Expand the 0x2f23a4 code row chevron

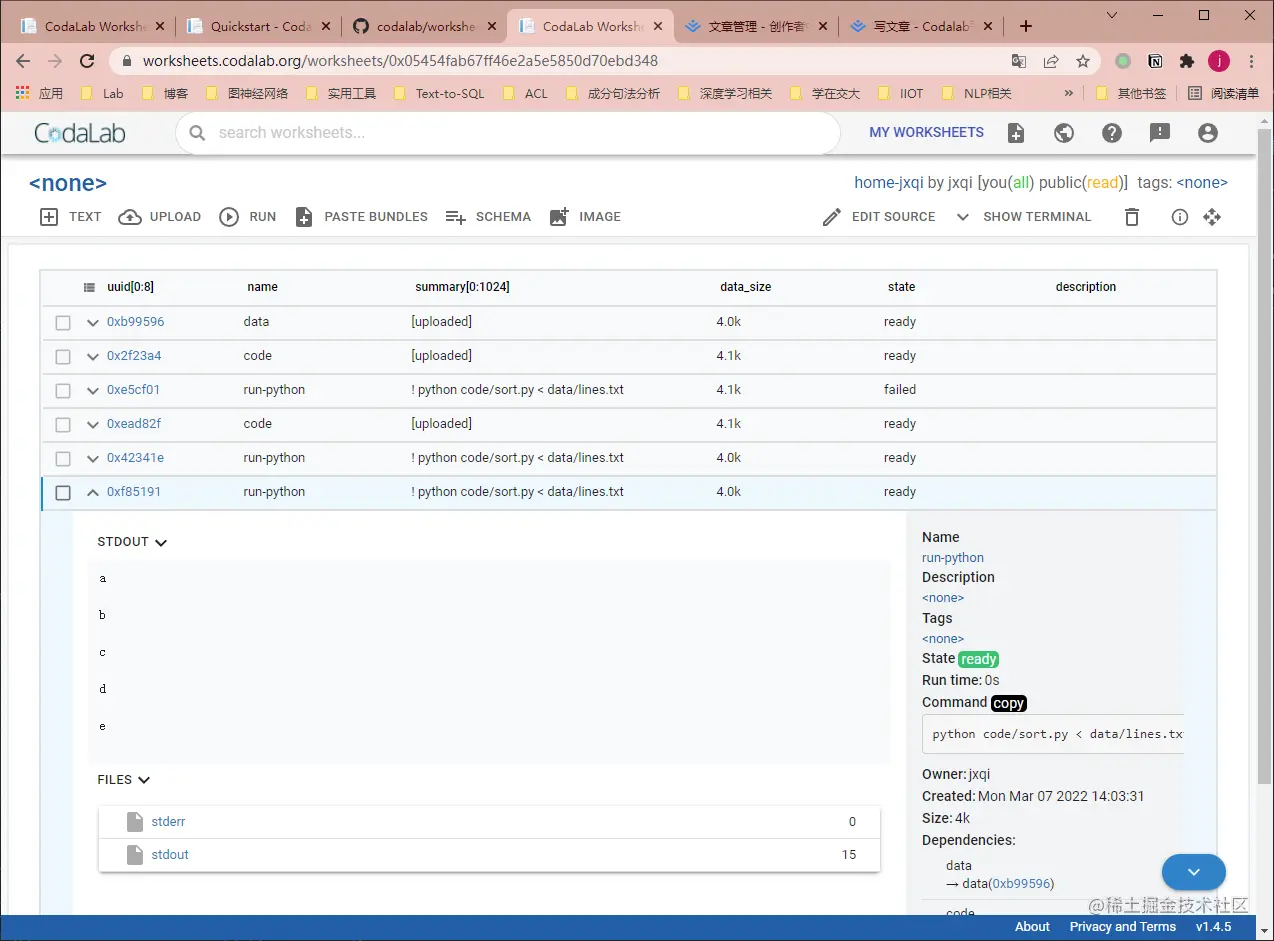coord(93,357)
